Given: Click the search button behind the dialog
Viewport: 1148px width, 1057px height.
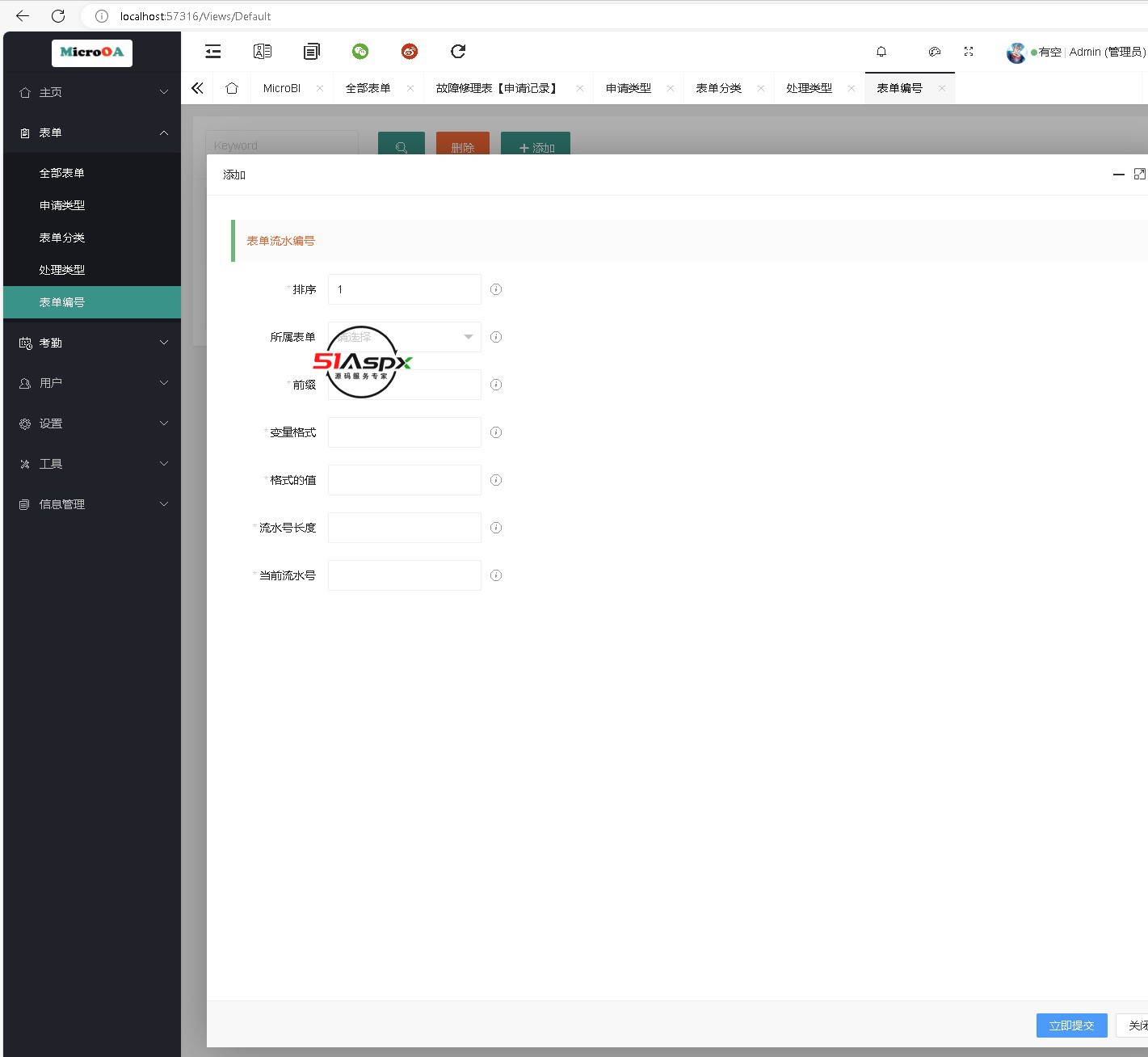Looking at the screenshot, I should (402, 144).
